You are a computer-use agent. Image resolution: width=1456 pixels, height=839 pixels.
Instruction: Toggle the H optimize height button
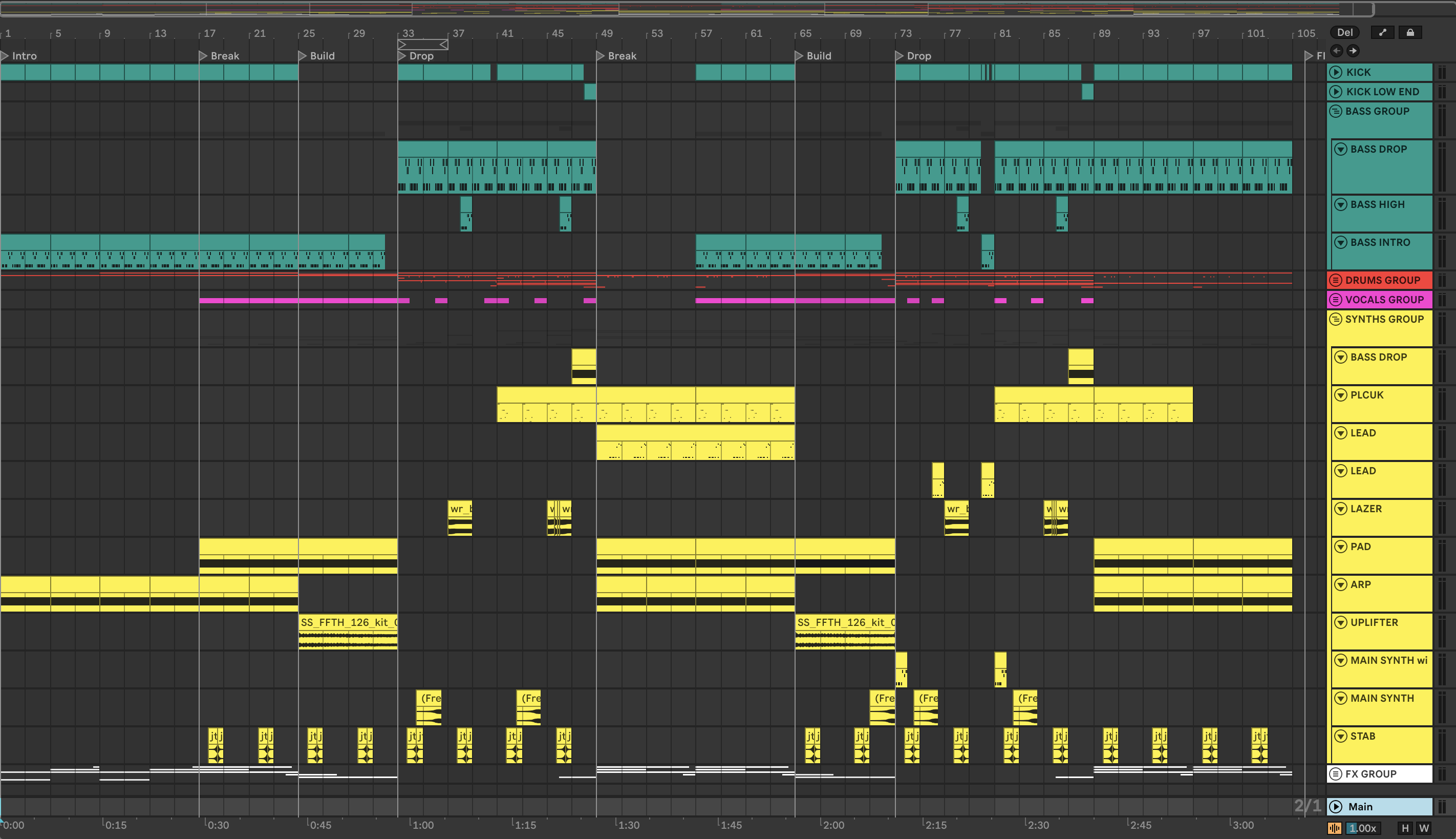pyautogui.click(x=1405, y=828)
